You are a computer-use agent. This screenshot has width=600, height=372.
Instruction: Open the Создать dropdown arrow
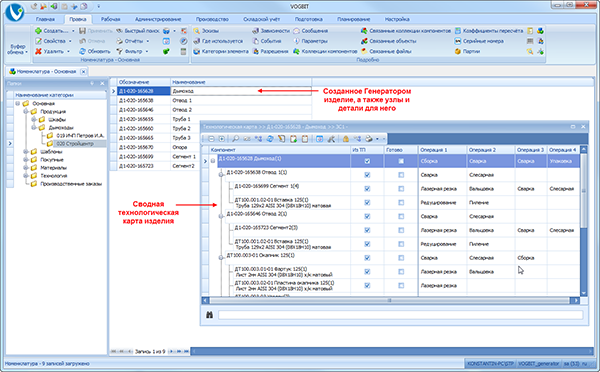[73, 31]
